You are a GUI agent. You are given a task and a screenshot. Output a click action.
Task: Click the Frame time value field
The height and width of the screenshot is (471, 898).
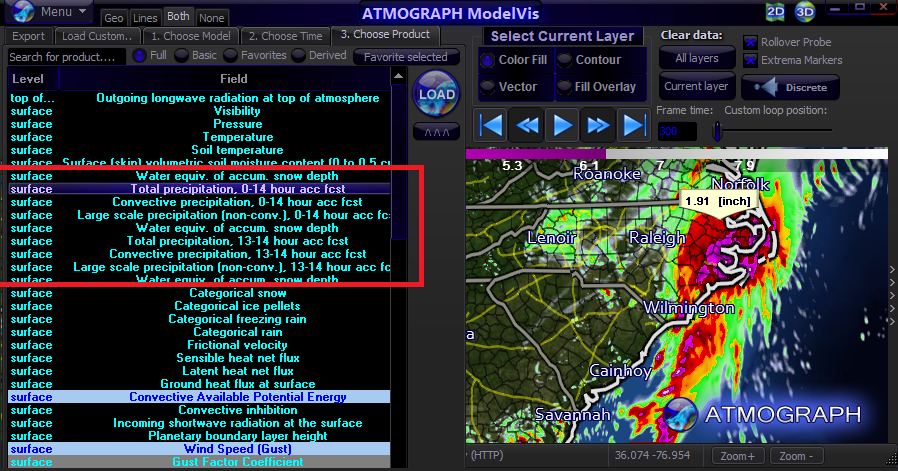click(x=677, y=131)
